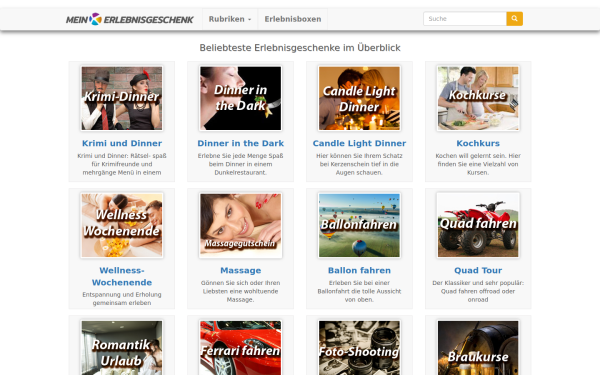Image resolution: width=600 pixels, height=375 pixels.
Task: Follow the Ballon fahren link
Action: pos(359,271)
